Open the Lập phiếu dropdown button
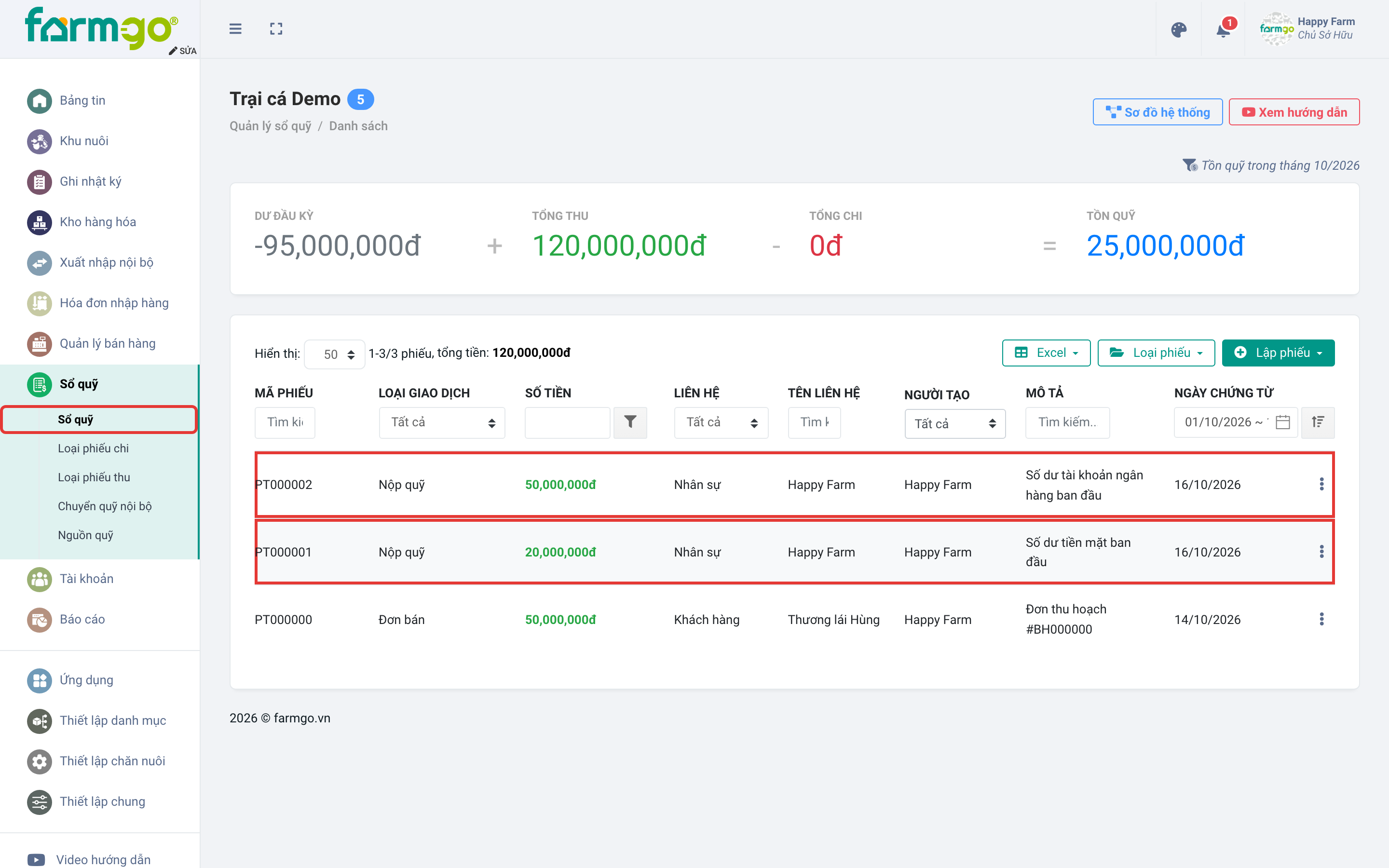 pyautogui.click(x=1278, y=353)
